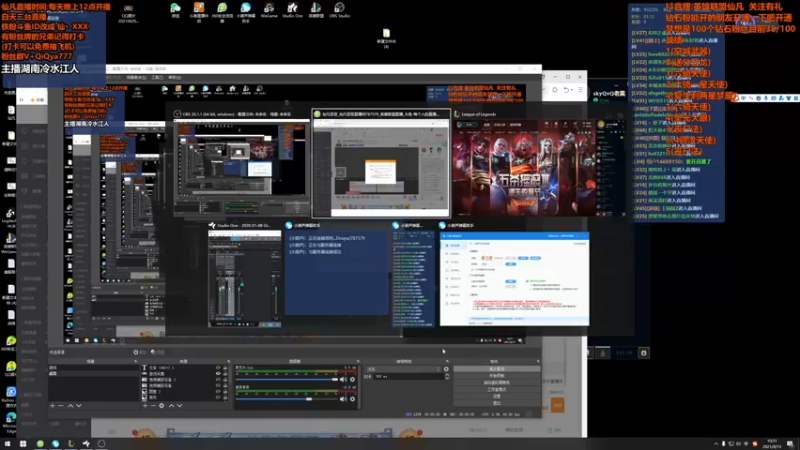800x450 pixels.
Task: Open OBS Studio desktop shortcut
Action: tap(339, 10)
